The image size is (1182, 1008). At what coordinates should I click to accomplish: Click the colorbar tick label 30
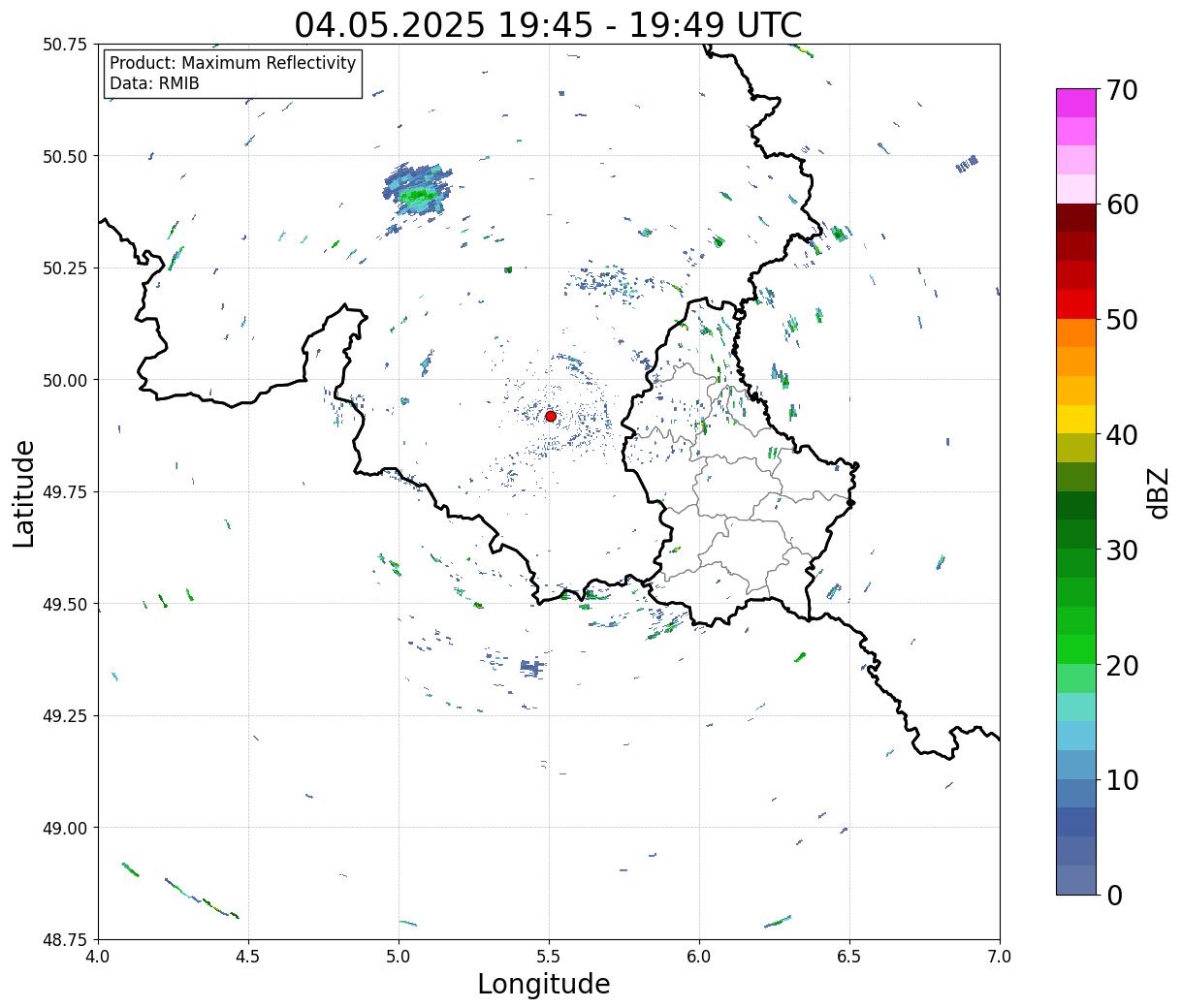(1121, 550)
